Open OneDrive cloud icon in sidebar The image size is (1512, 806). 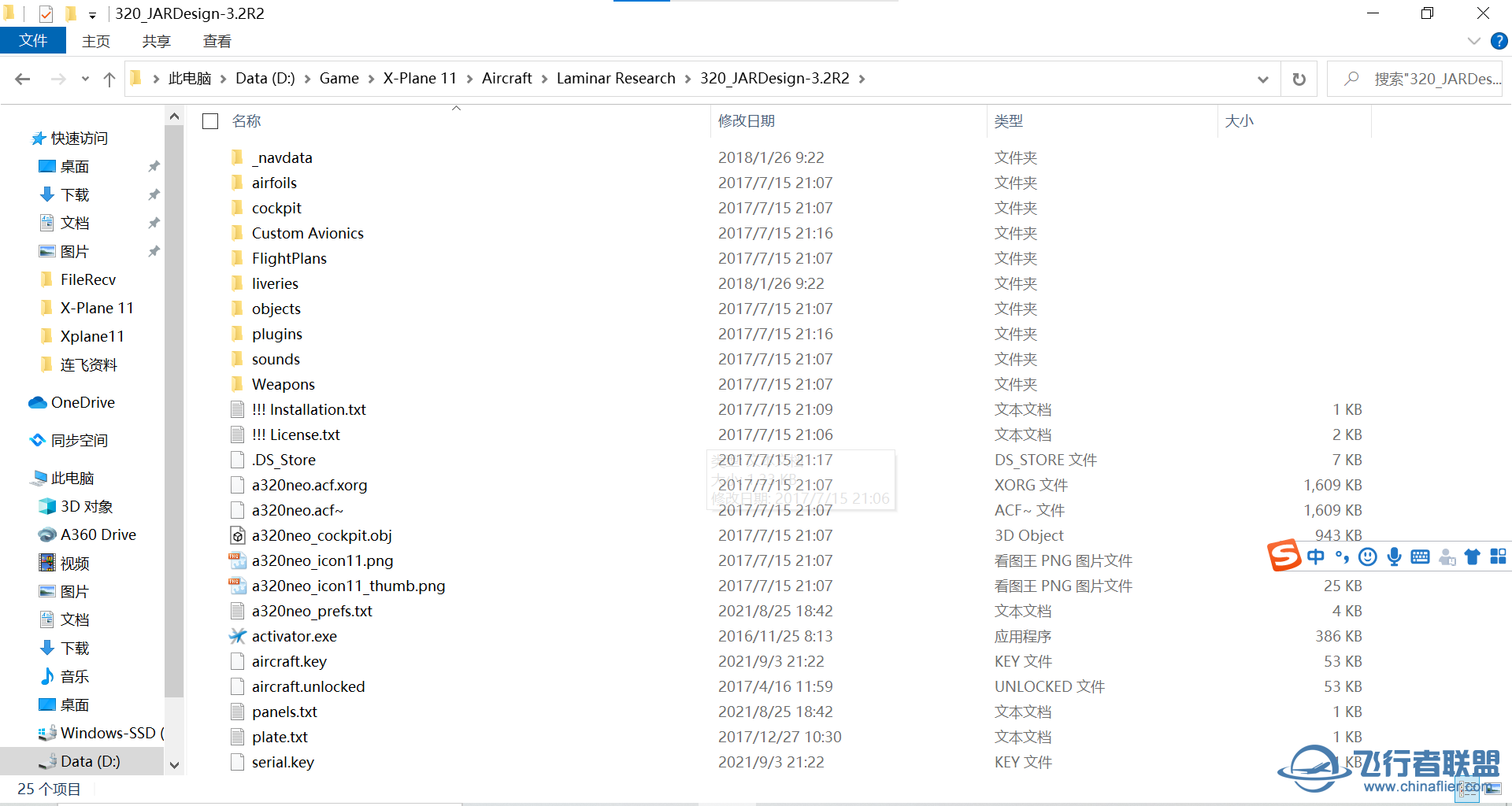38,403
